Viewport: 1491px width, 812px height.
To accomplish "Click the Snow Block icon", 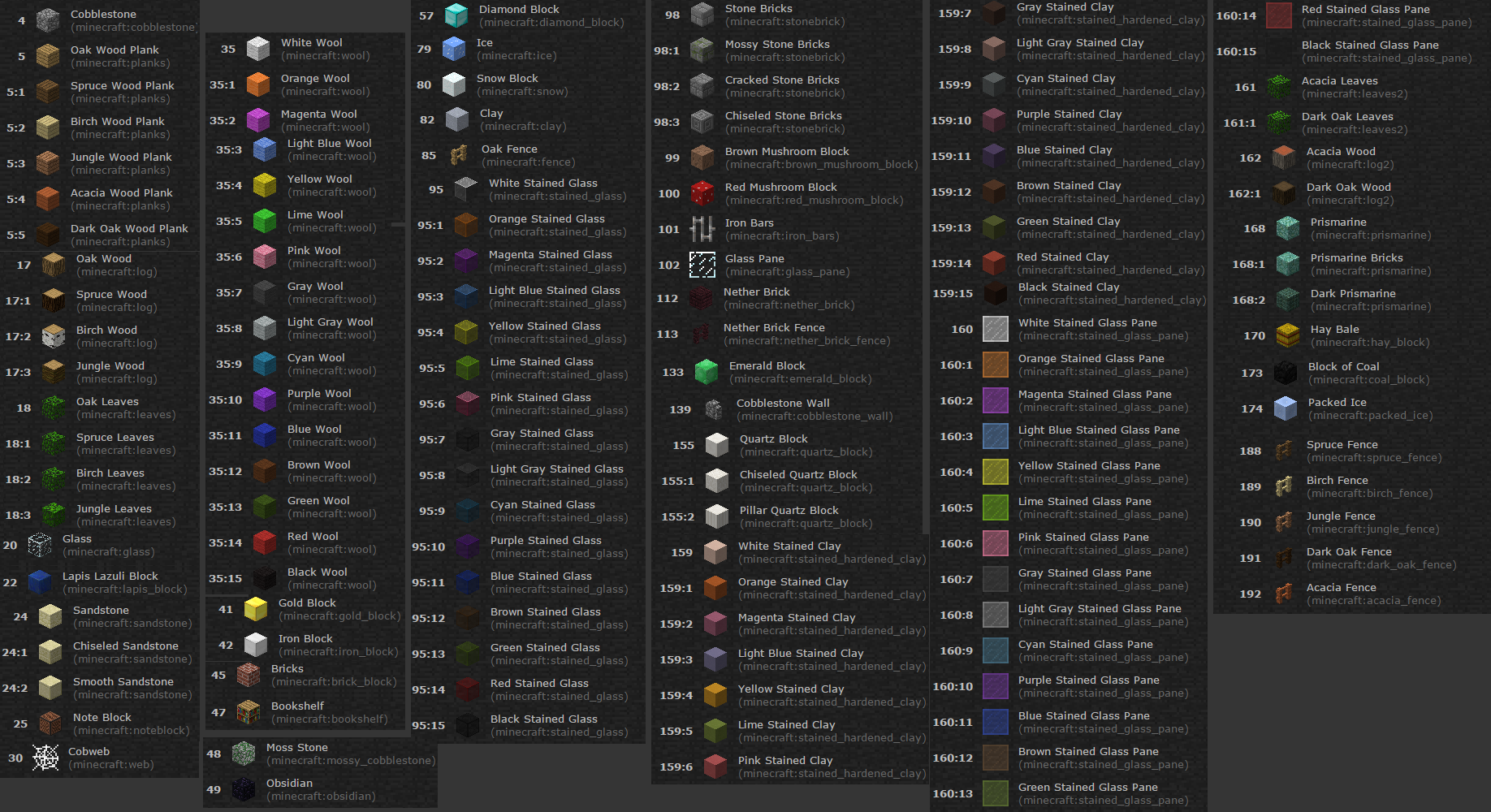I will (x=454, y=84).
